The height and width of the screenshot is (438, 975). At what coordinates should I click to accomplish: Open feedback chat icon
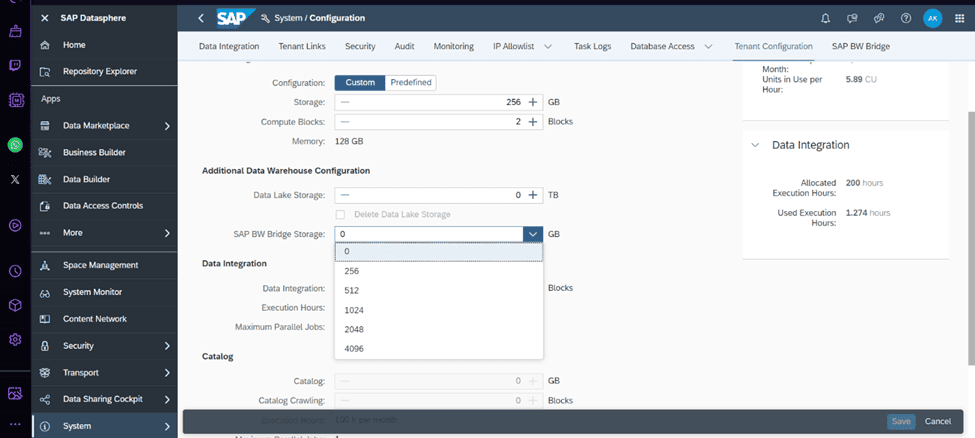click(853, 18)
